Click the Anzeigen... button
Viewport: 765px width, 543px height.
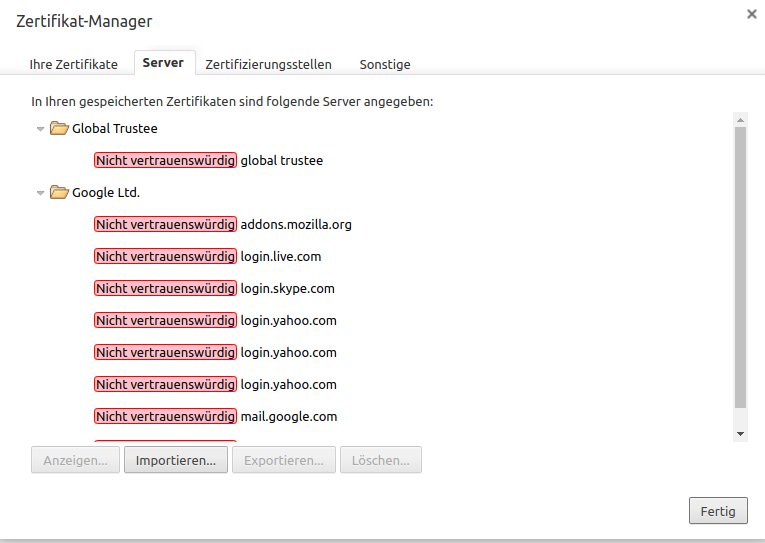click(76, 460)
